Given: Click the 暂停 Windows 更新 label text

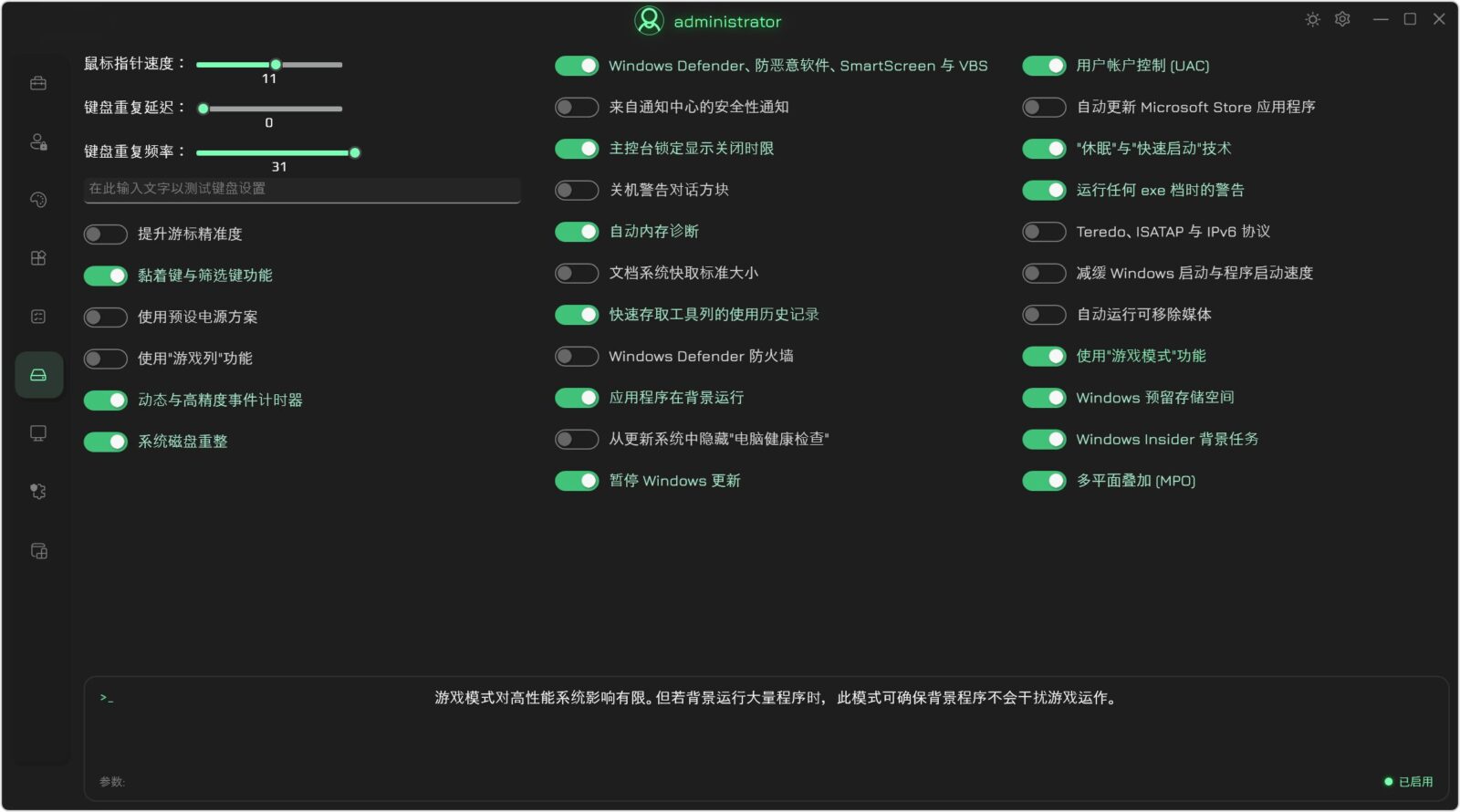Looking at the screenshot, I should click(674, 481).
